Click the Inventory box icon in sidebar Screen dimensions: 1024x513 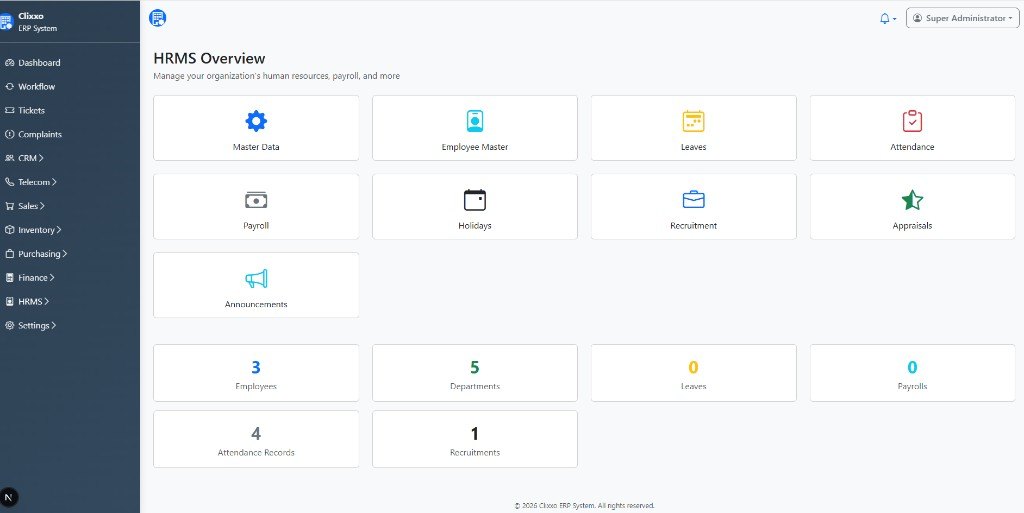click(x=9, y=230)
